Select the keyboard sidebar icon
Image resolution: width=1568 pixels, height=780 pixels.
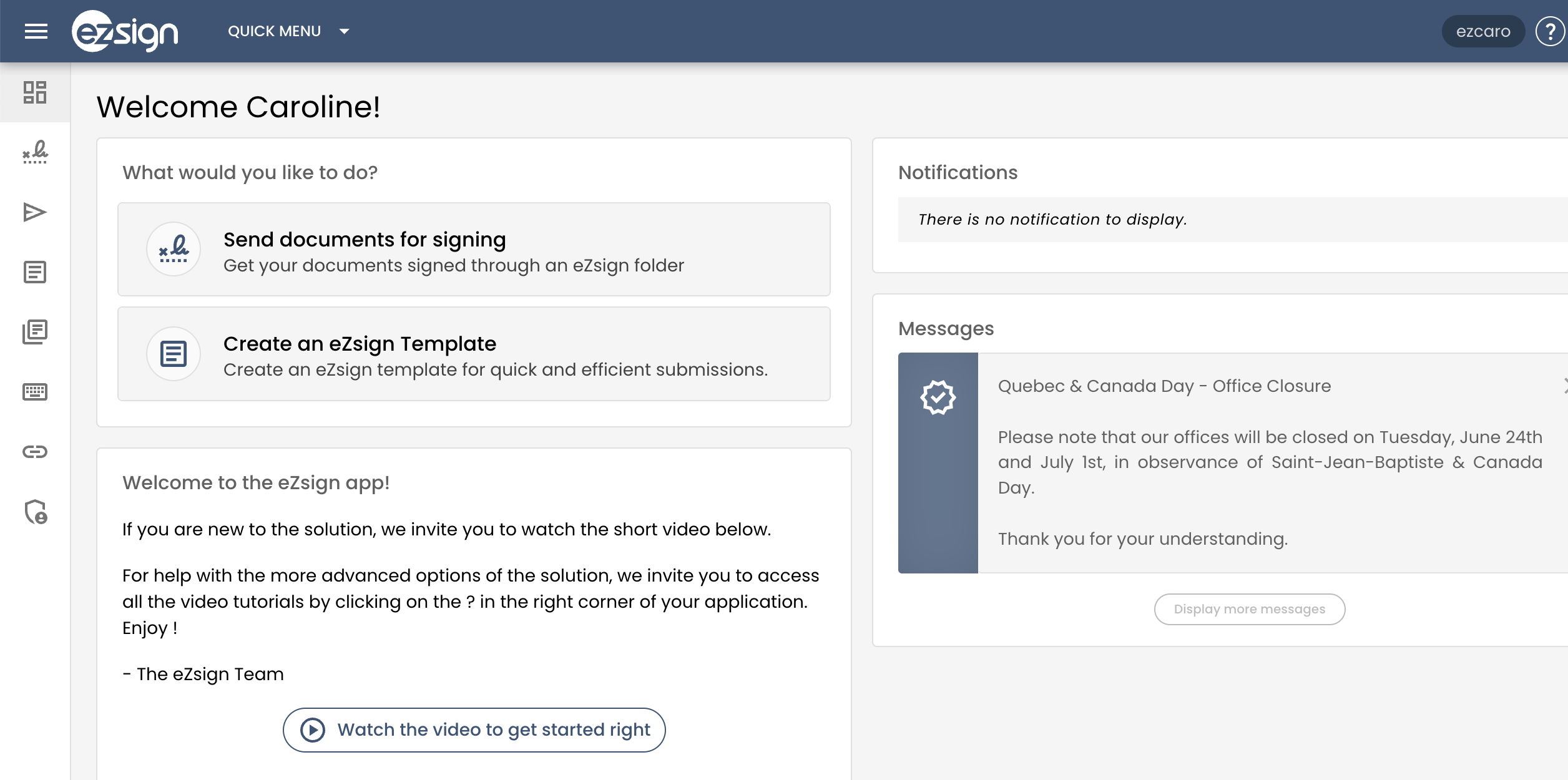[35, 392]
